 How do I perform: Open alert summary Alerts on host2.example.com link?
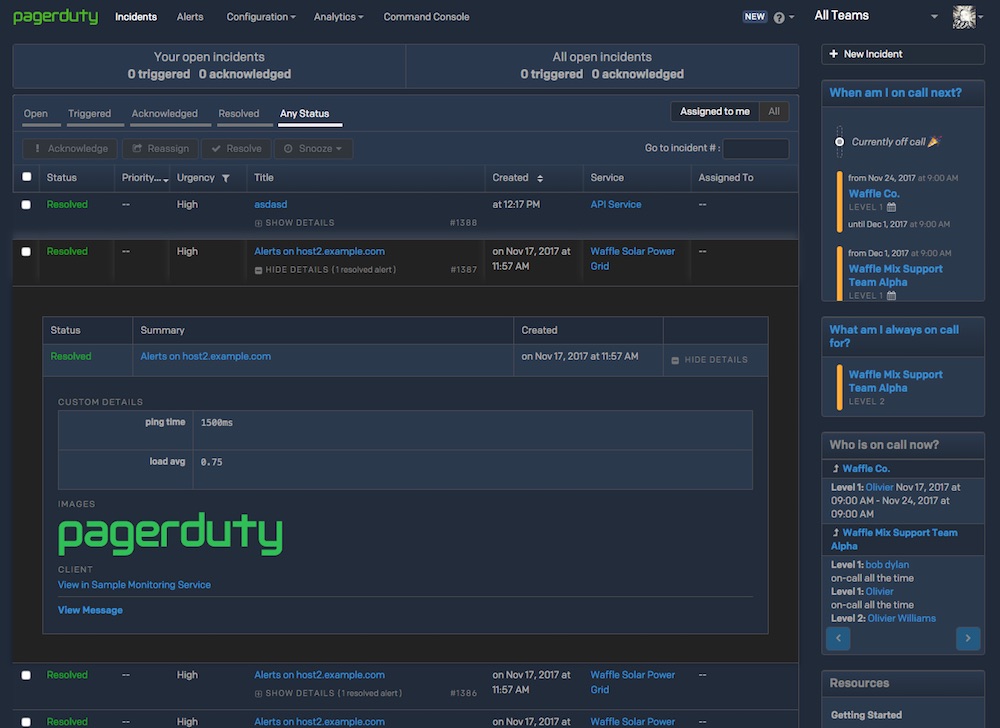point(205,356)
